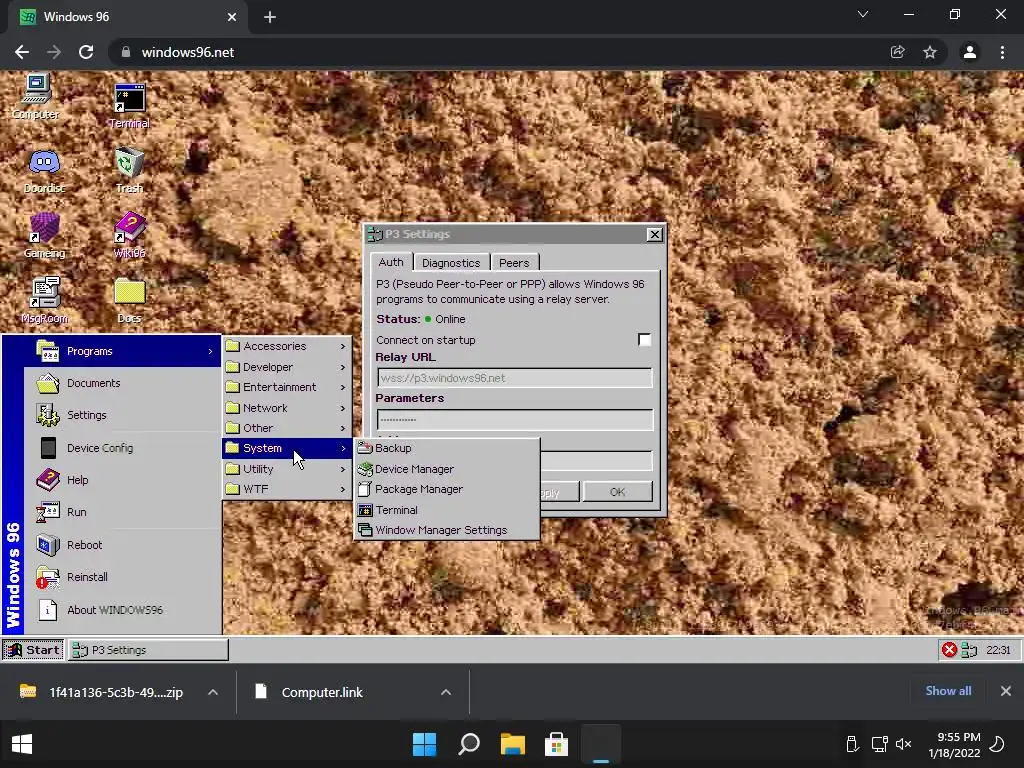The width and height of the screenshot is (1024, 768).
Task: Open options for Computer.link download
Action: (446, 692)
